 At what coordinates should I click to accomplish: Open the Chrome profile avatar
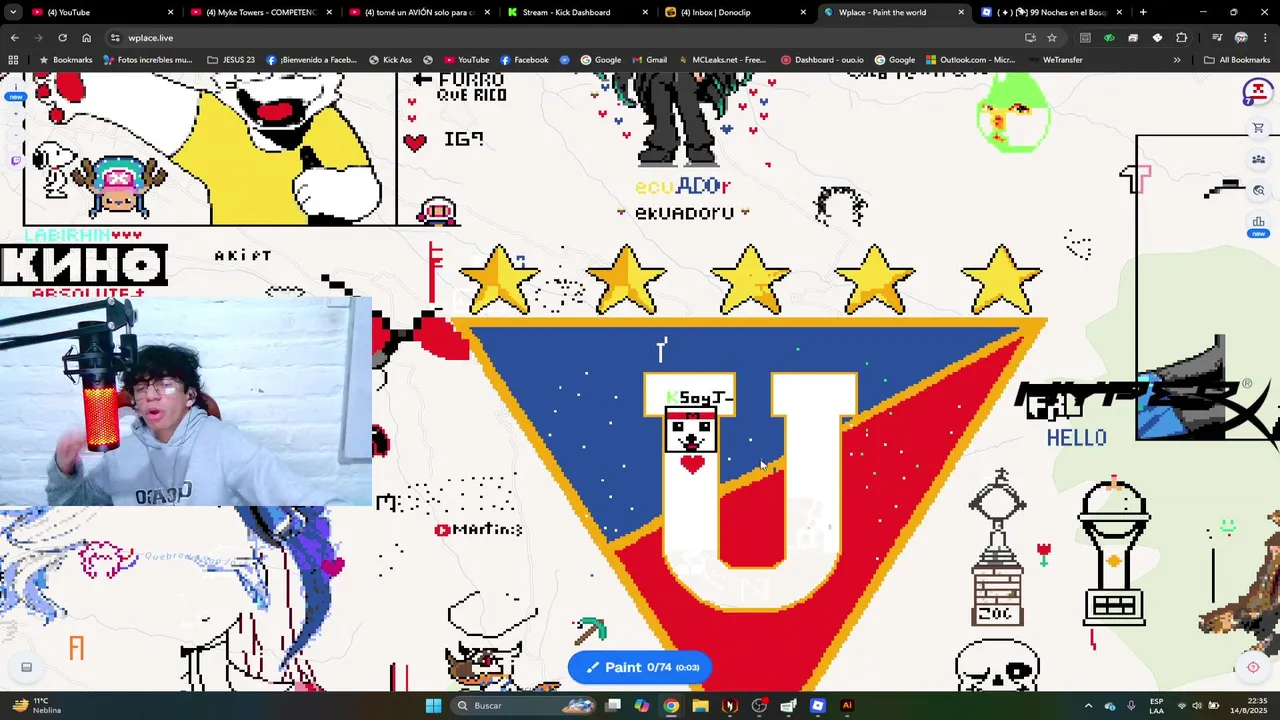tap(1241, 38)
